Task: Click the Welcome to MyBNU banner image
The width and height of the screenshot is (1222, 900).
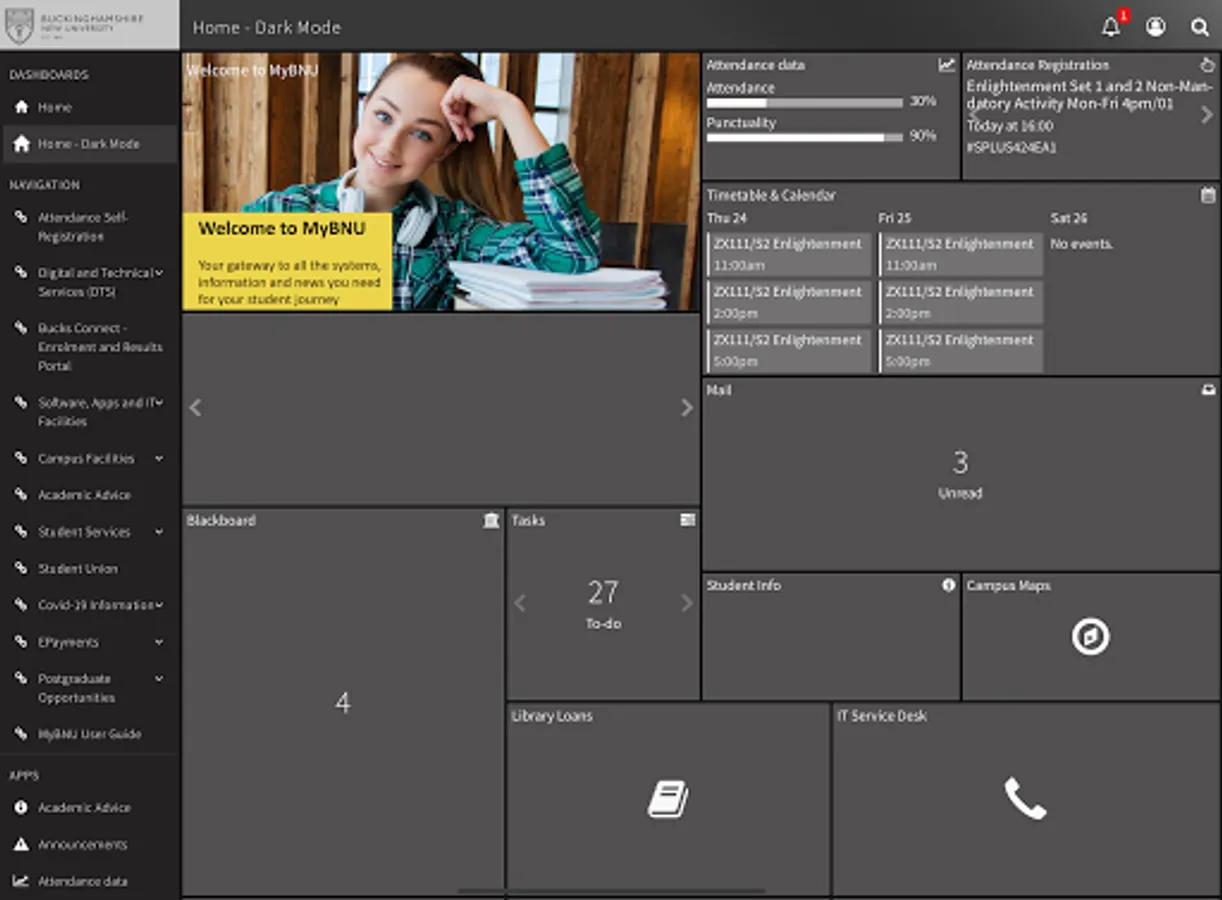Action: 441,182
